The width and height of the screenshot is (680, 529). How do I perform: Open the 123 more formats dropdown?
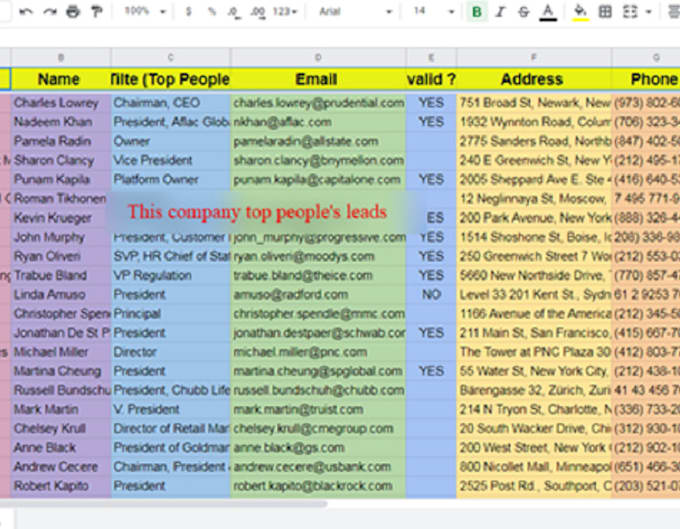(284, 12)
